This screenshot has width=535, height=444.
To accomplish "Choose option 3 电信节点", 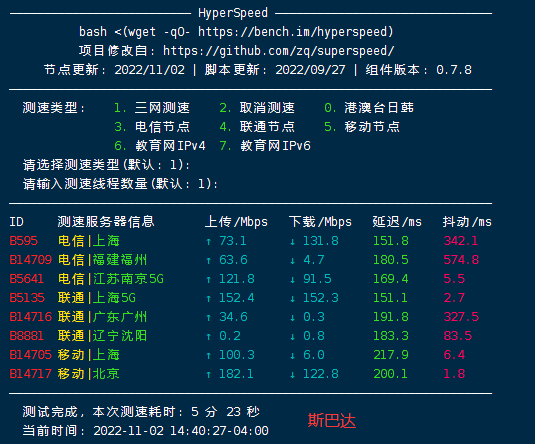I will pyautogui.click(x=152, y=127).
